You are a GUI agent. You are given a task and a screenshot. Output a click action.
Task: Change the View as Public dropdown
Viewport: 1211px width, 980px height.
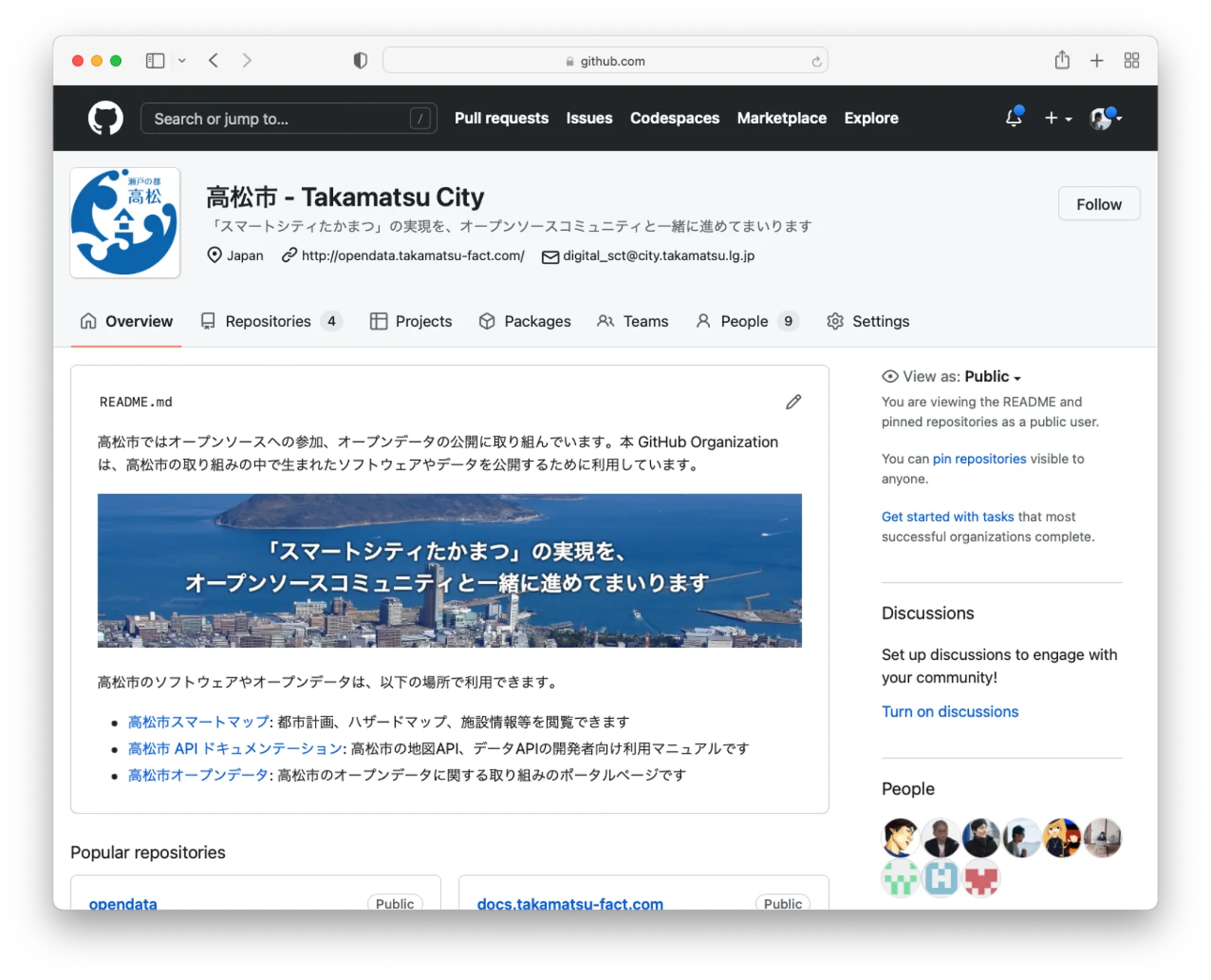pos(992,377)
